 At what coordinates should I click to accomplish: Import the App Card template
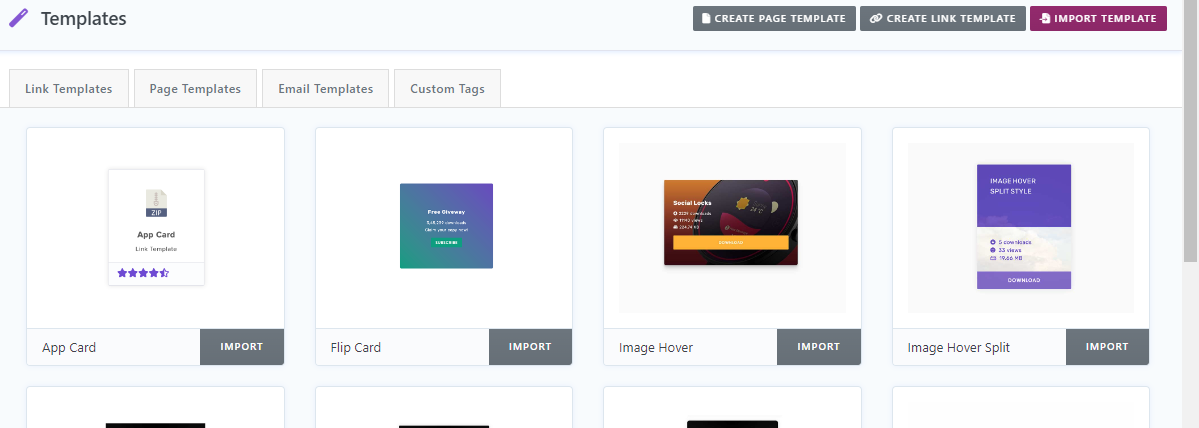pyautogui.click(x=242, y=347)
